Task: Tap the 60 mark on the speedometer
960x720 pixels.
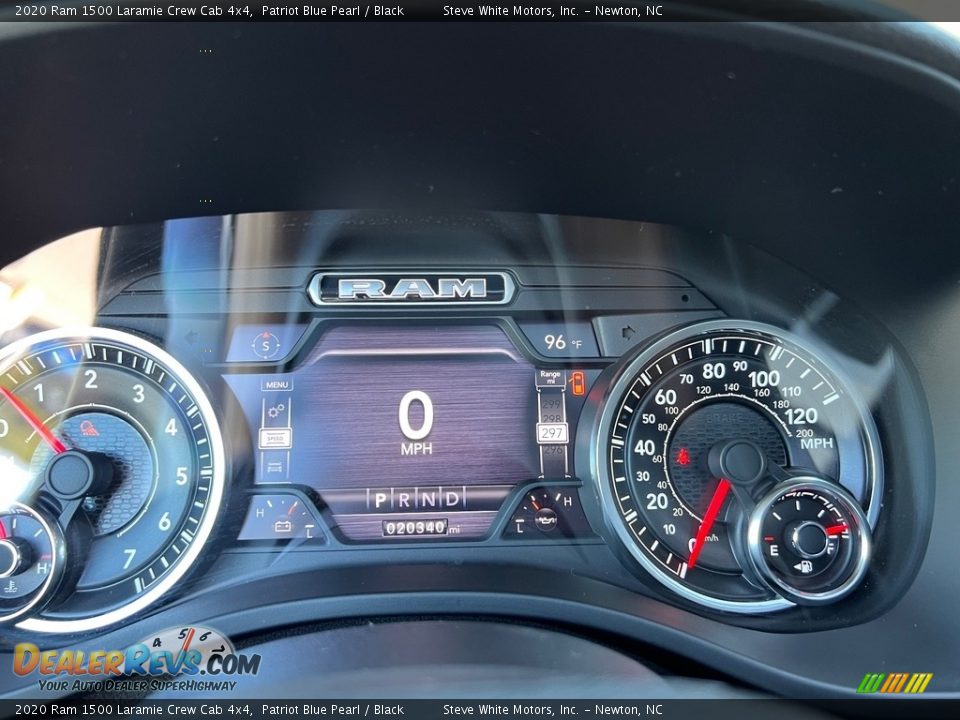Action: pyautogui.click(x=665, y=397)
